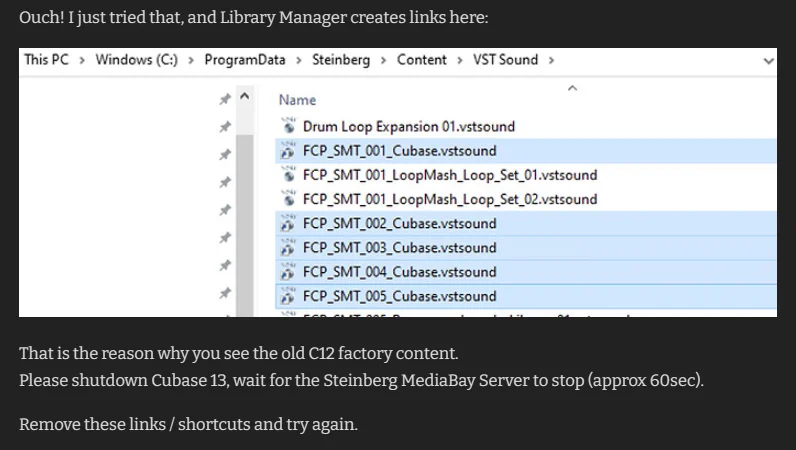
Task: Expand the address bar history dropdown
Action: coord(769,61)
